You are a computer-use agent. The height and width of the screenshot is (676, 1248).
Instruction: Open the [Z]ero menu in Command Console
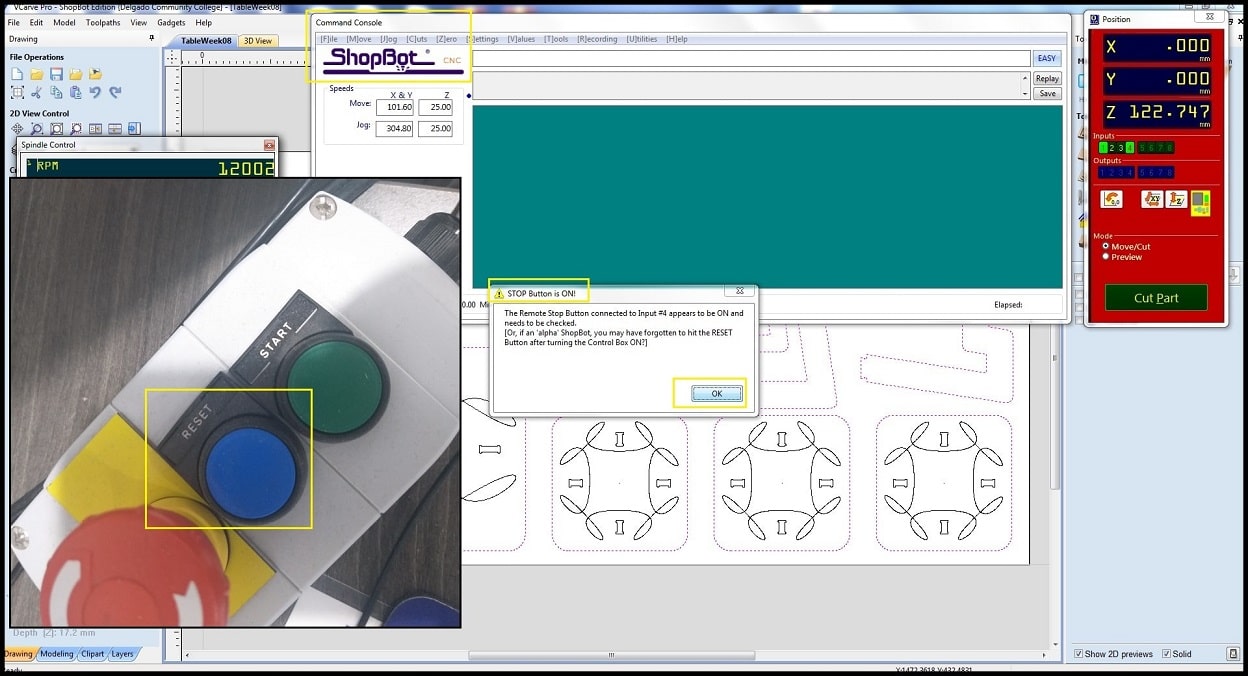(447, 39)
